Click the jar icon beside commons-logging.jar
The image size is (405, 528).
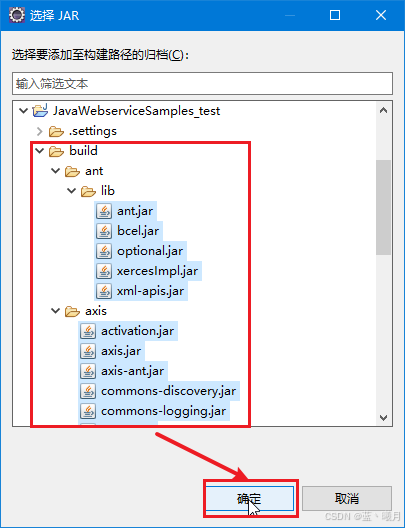[88, 411]
